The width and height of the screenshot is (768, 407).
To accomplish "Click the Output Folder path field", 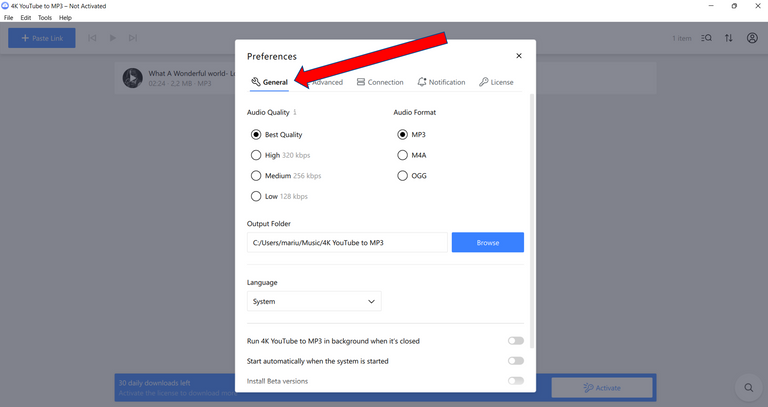I will pyautogui.click(x=347, y=242).
